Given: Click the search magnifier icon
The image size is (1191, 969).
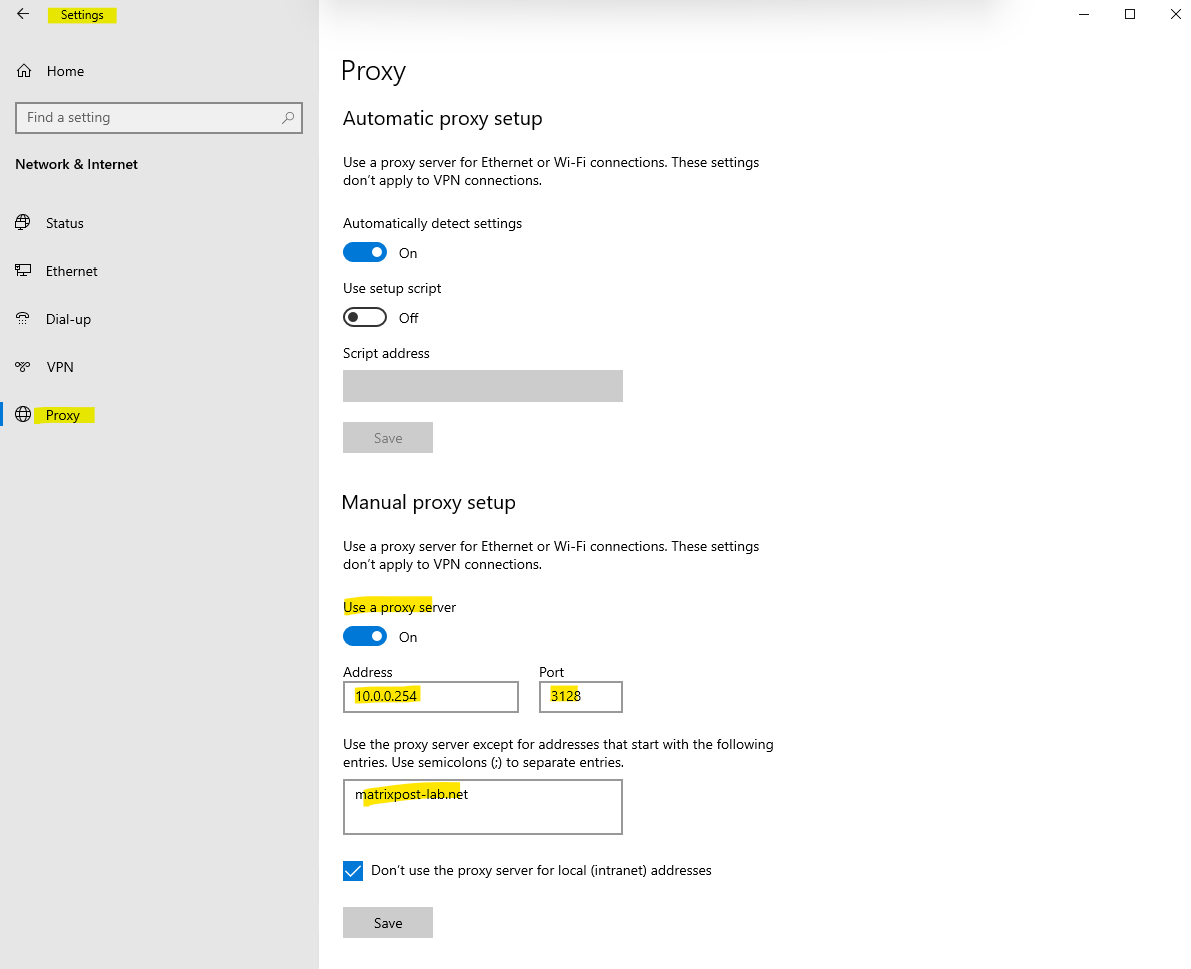Looking at the screenshot, I should coord(288,118).
